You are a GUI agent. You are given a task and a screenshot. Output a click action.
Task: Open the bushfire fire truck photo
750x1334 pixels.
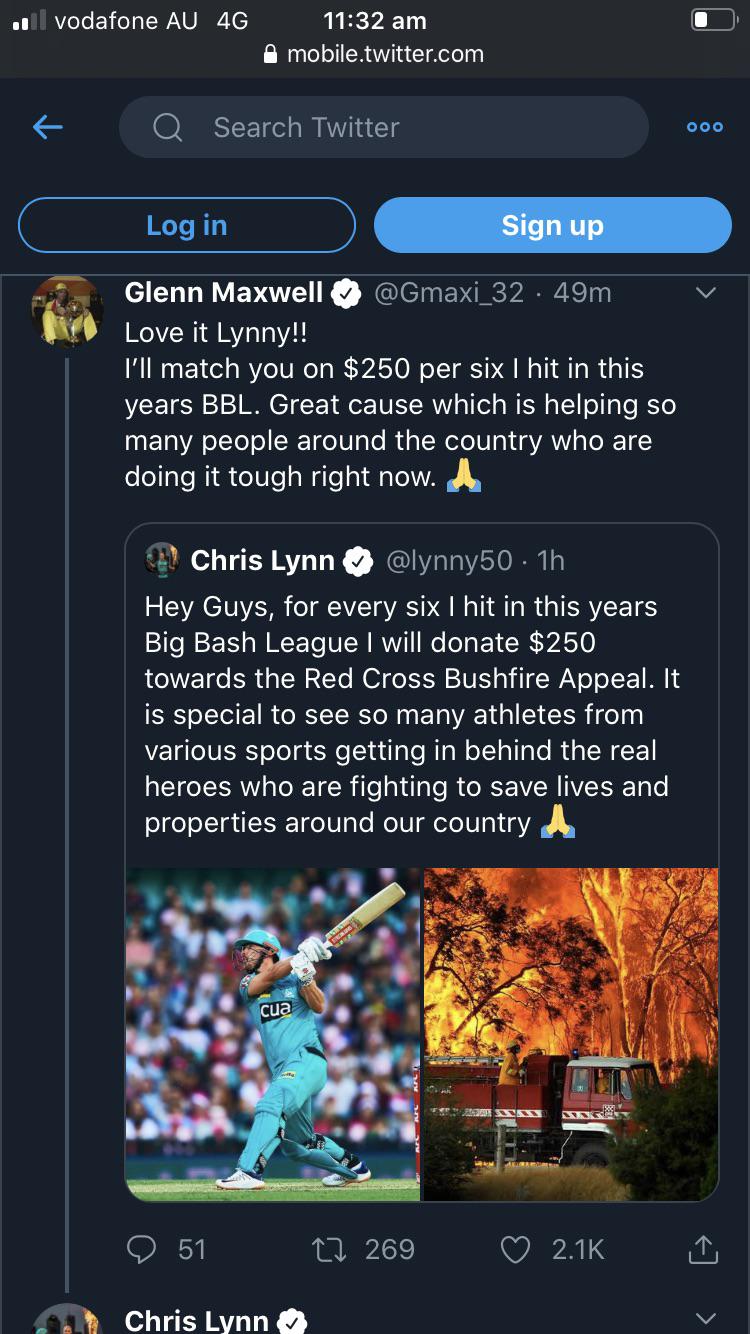point(570,1032)
